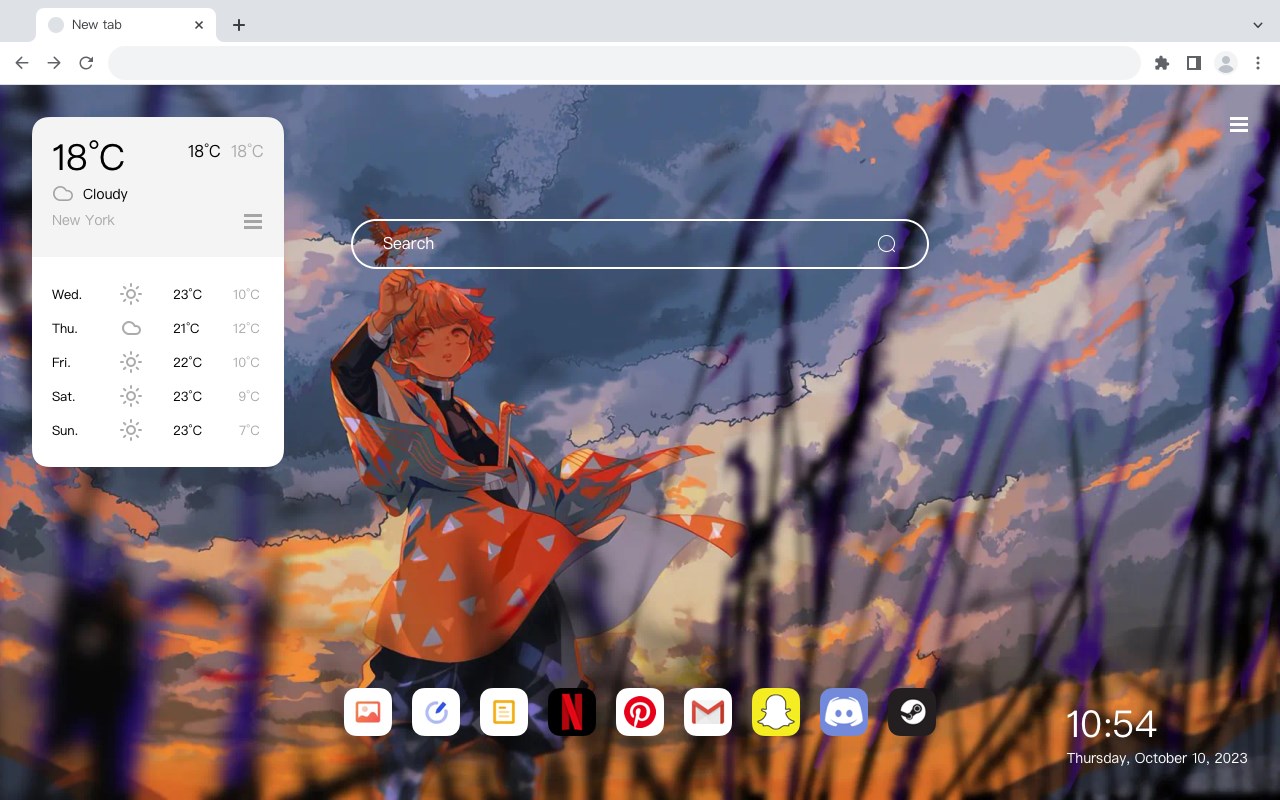Open Chrome's three-dot menu

tap(1258, 63)
